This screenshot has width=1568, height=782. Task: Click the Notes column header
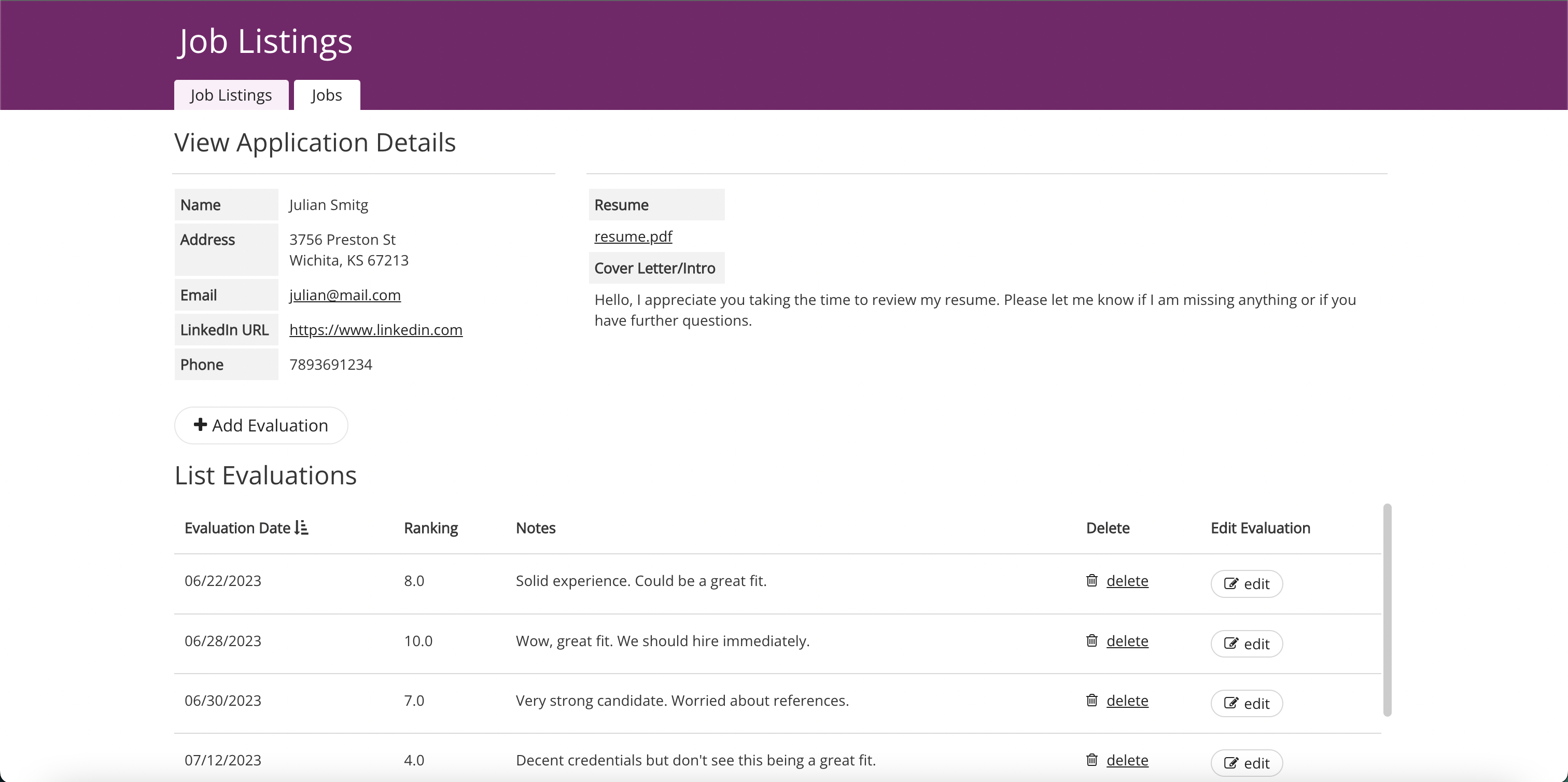(x=535, y=527)
